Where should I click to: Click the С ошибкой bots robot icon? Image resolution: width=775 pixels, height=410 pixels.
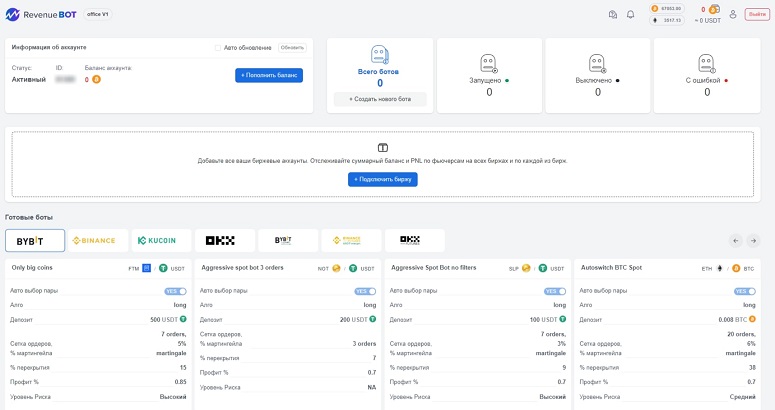[706, 63]
